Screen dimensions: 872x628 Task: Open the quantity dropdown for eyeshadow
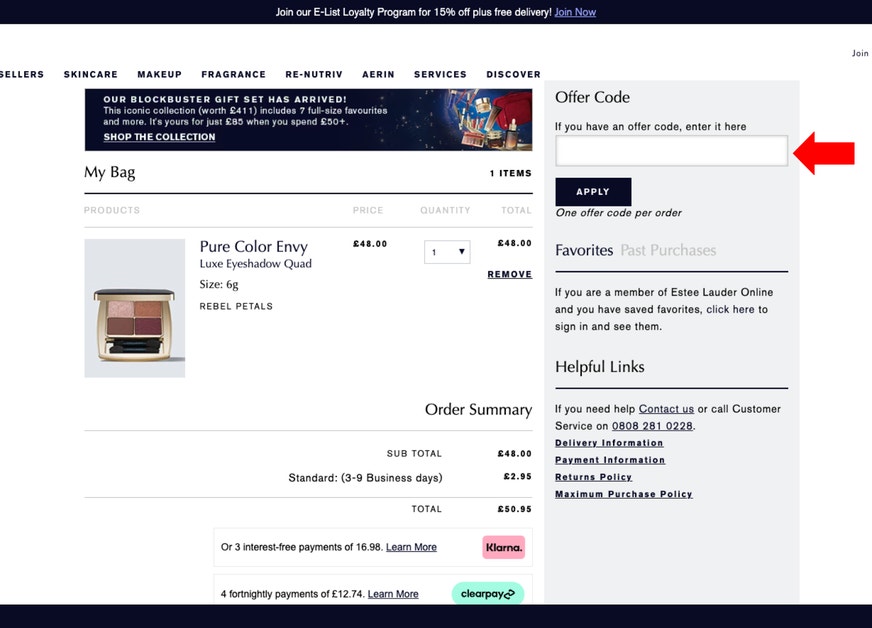tap(447, 252)
